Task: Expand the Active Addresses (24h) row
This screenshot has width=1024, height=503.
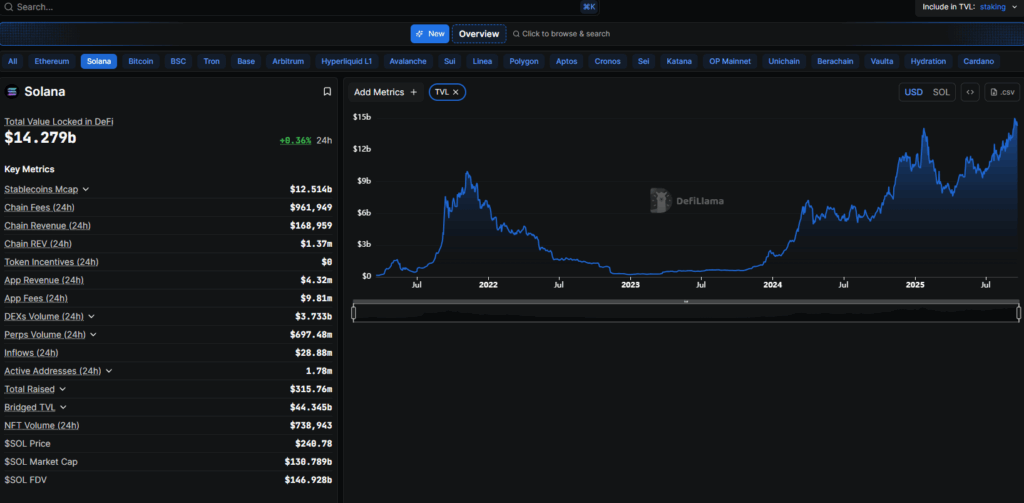Action: tap(108, 371)
